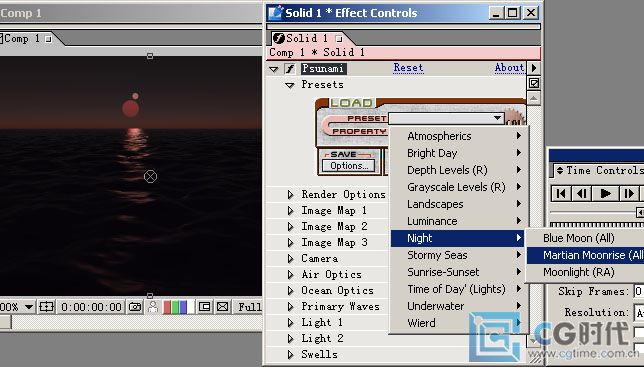Image resolution: width=644 pixels, height=367 pixels.
Task: Click the small square on Solid 1 tab
Action: (339, 39)
